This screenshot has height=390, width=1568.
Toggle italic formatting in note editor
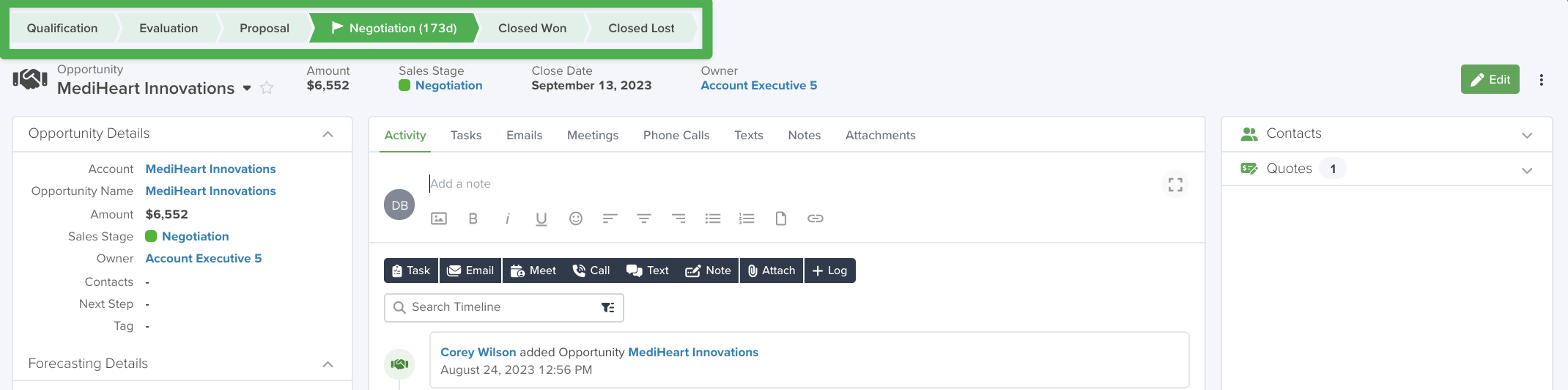[507, 218]
